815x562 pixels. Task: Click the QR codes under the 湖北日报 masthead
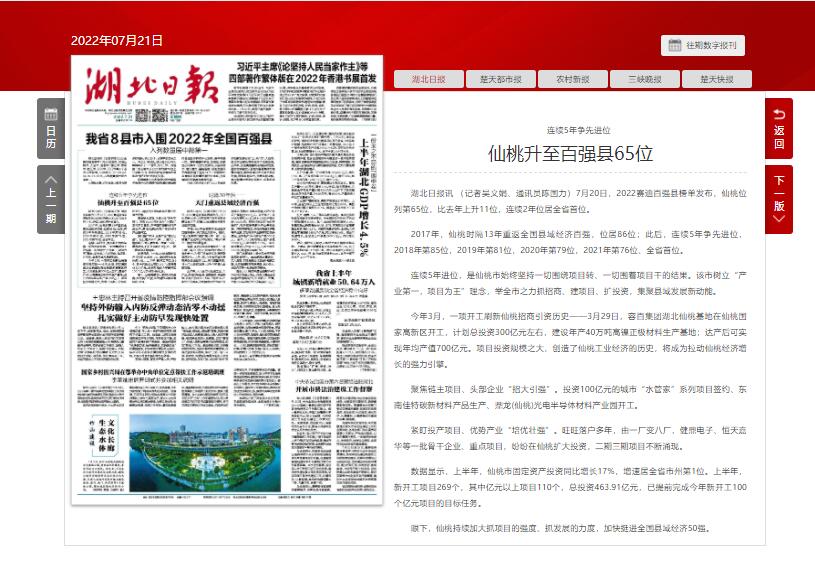152,114
